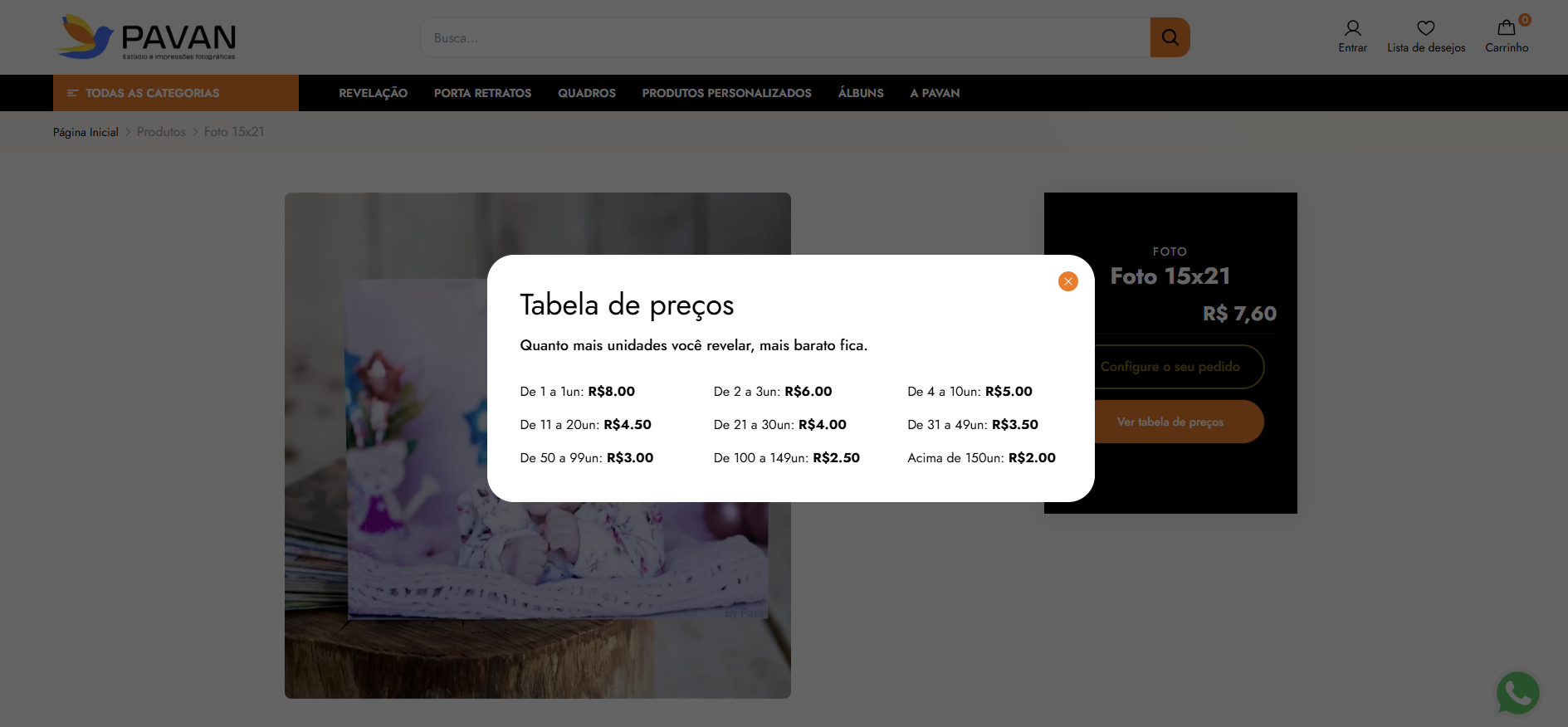Open the Entrar user account icon
This screenshot has width=1568, height=727.
tap(1352, 28)
